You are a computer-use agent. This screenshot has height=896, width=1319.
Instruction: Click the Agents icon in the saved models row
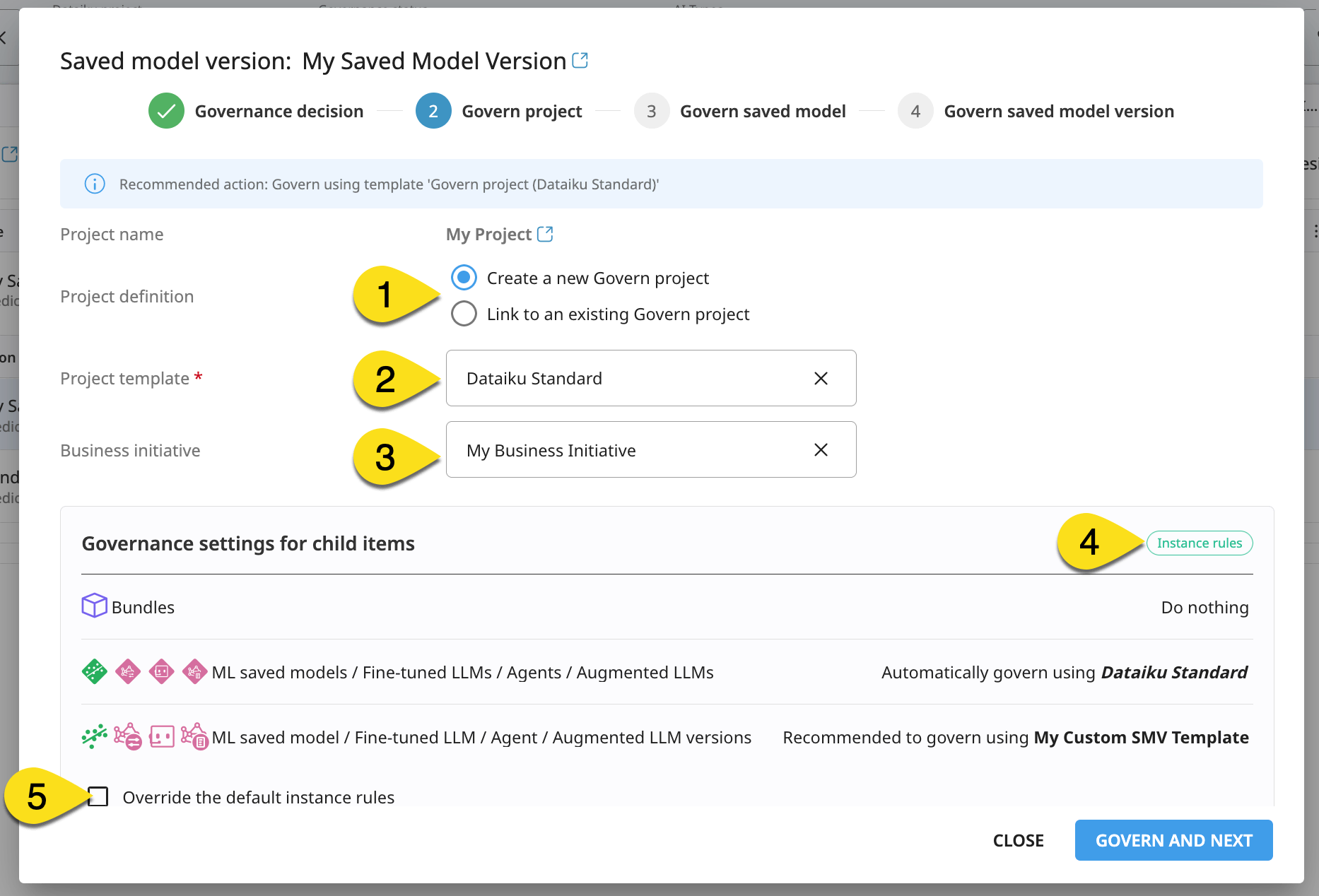click(161, 671)
